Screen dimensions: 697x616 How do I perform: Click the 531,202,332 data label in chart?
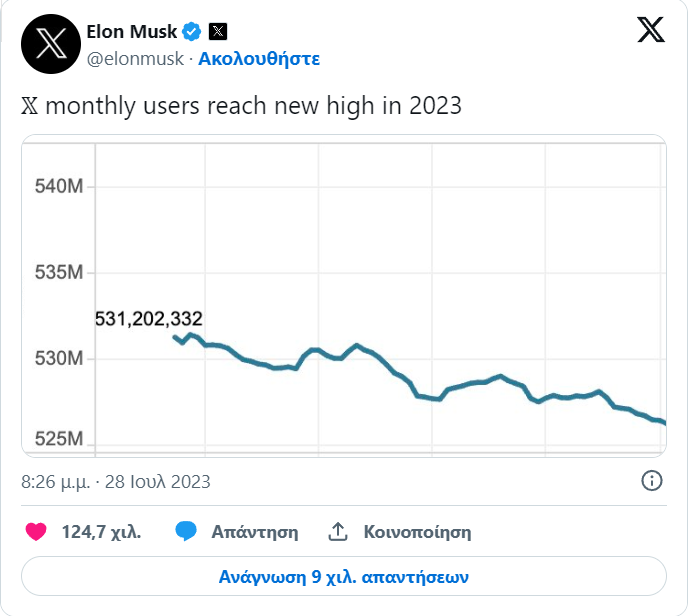pos(149,319)
